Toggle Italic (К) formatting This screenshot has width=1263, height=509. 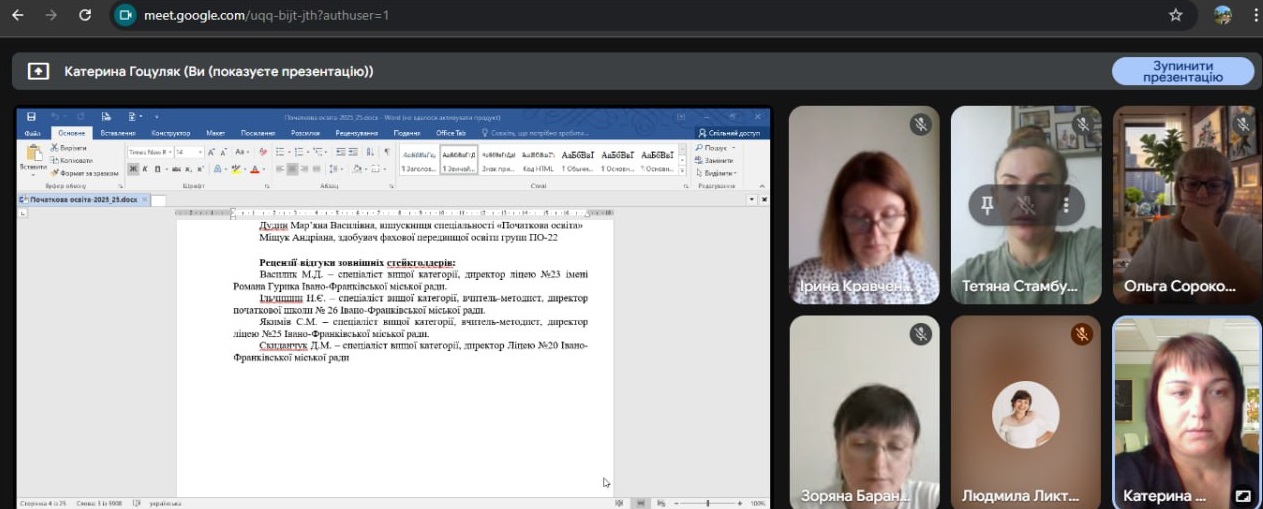point(145,169)
